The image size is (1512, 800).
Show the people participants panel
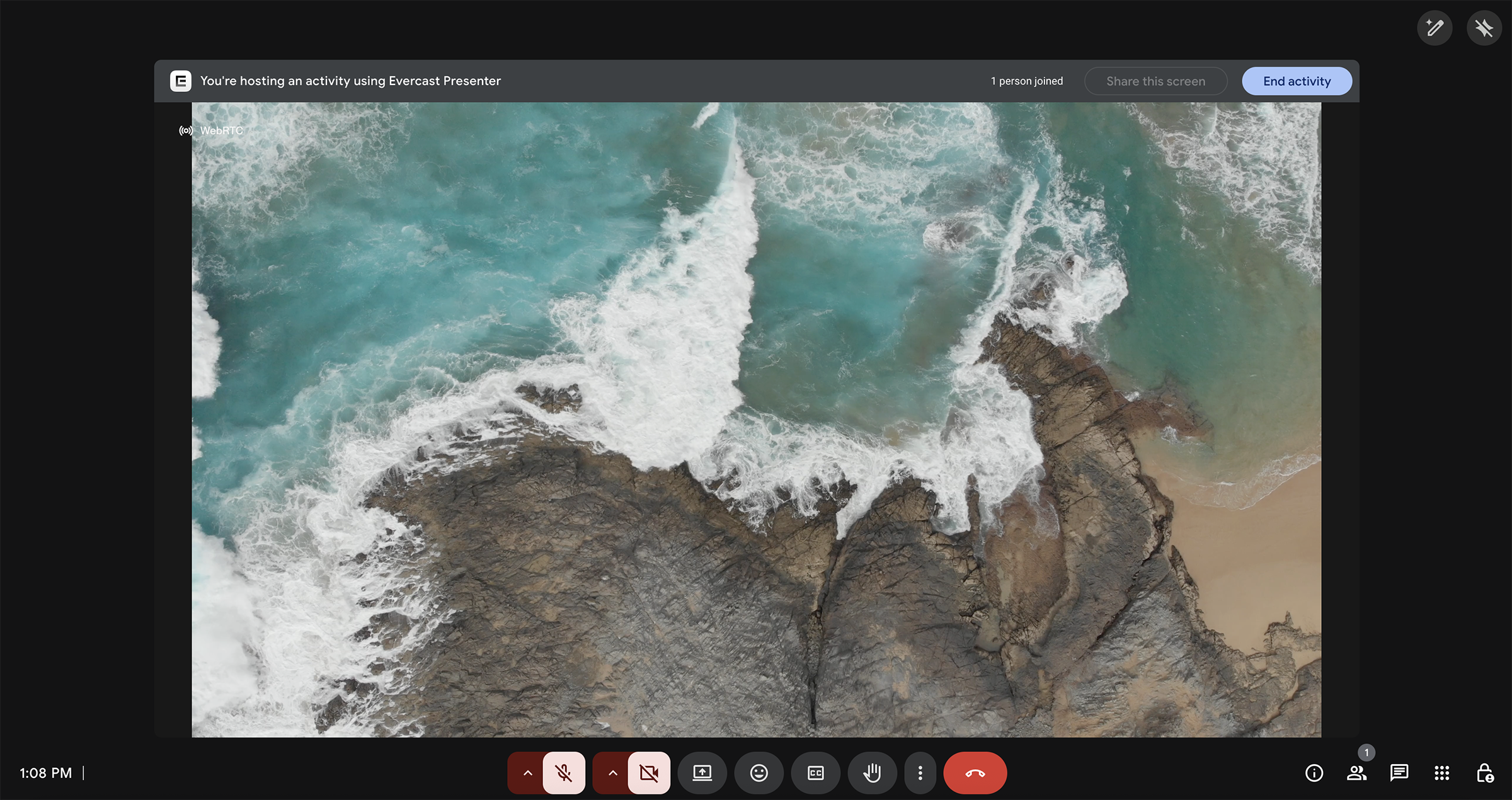[x=1356, y=773]
